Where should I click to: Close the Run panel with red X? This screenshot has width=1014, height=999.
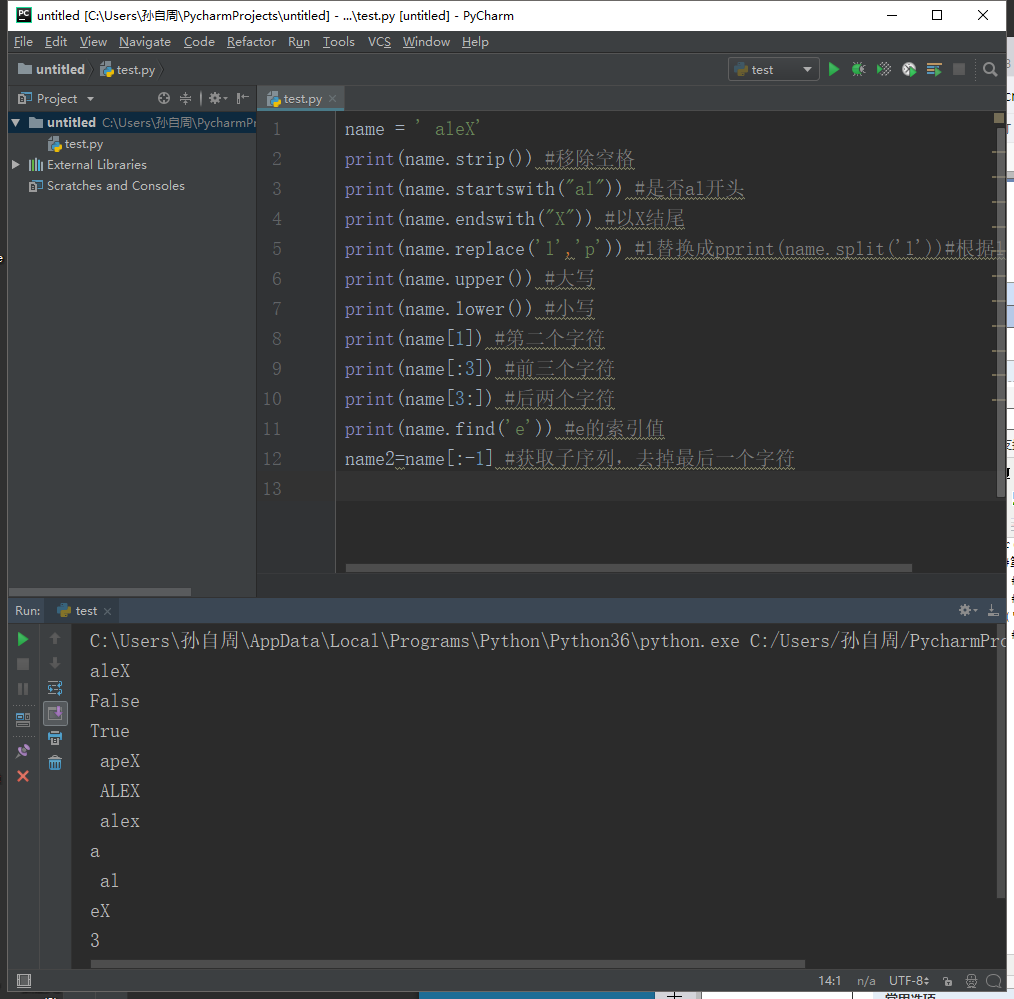click(x=23, y=776)
